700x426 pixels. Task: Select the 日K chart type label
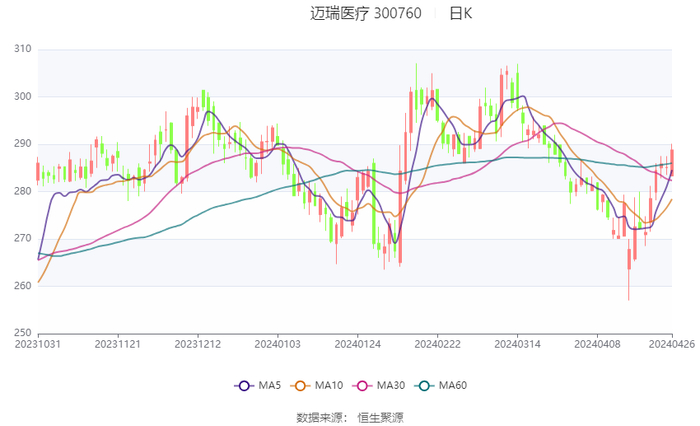tap(460, 14)
